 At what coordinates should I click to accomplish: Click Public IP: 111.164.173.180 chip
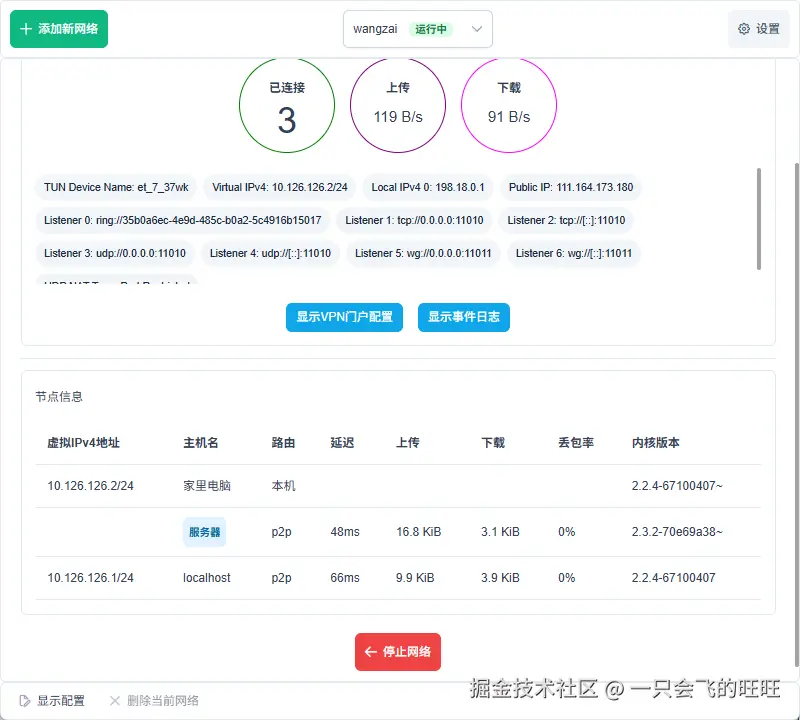point(571,187)
